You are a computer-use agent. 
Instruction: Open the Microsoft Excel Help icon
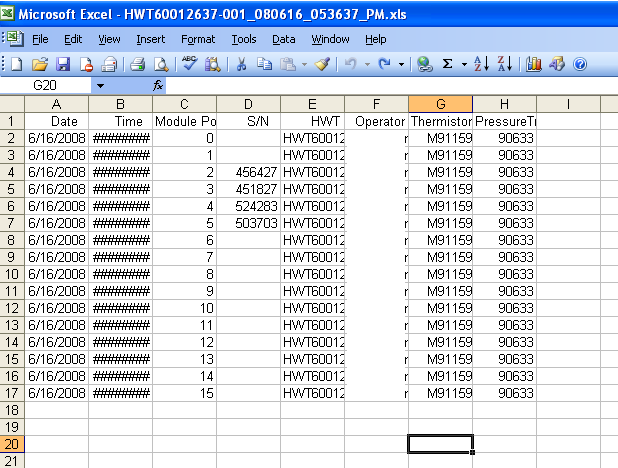[579, 64]
